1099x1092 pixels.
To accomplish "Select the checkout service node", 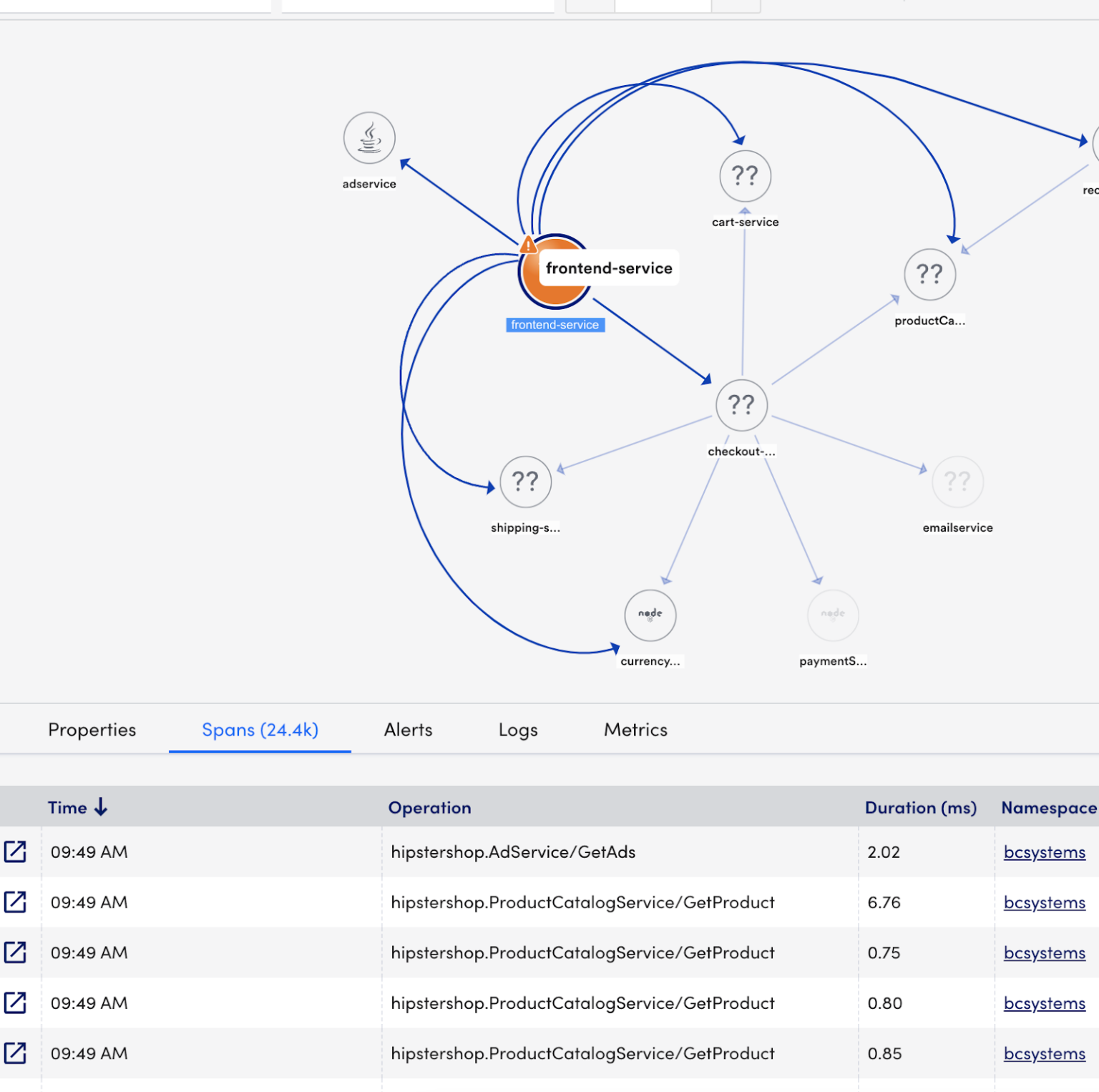I will 741,405.
